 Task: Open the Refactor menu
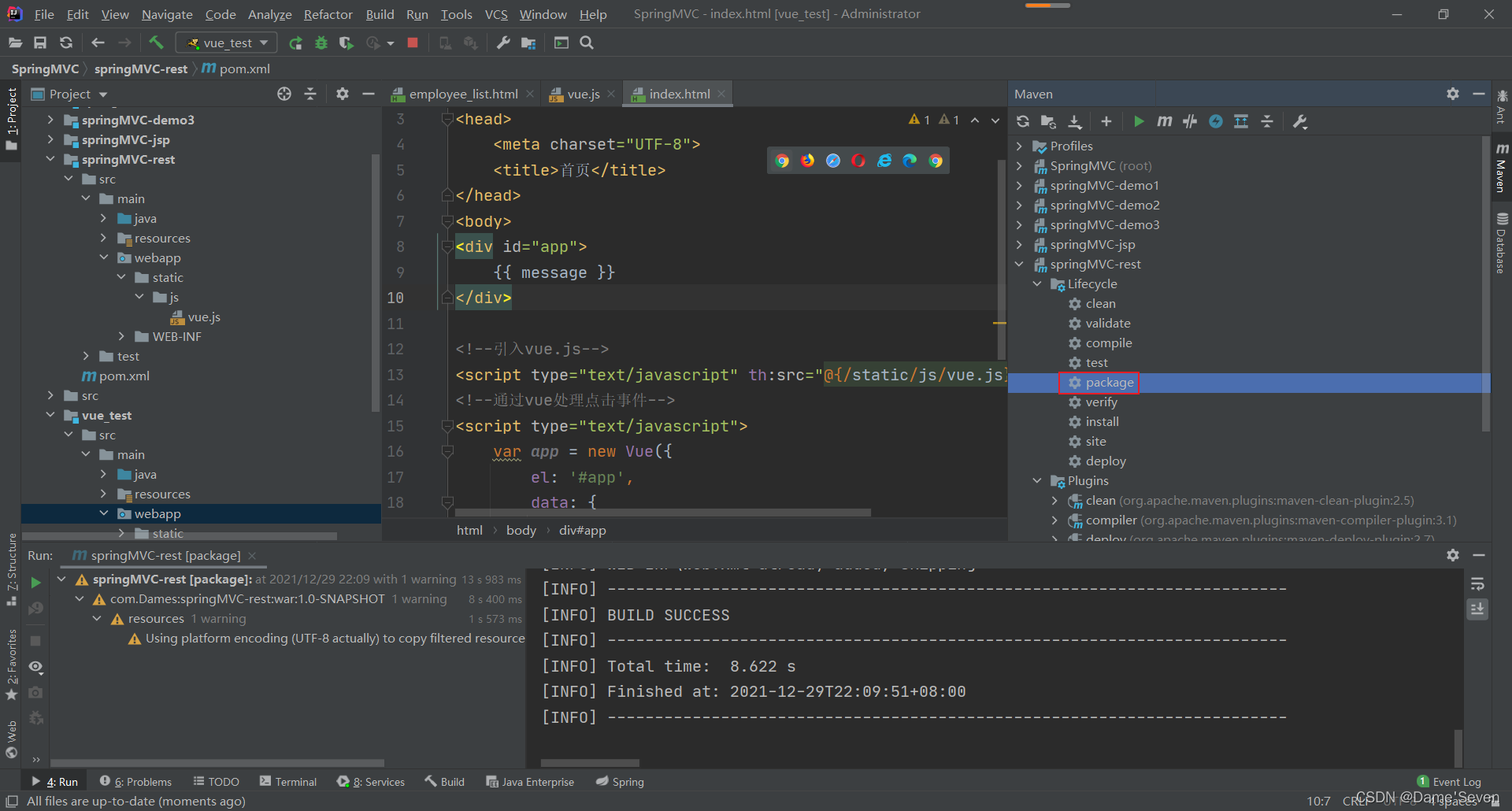[328, 14]
